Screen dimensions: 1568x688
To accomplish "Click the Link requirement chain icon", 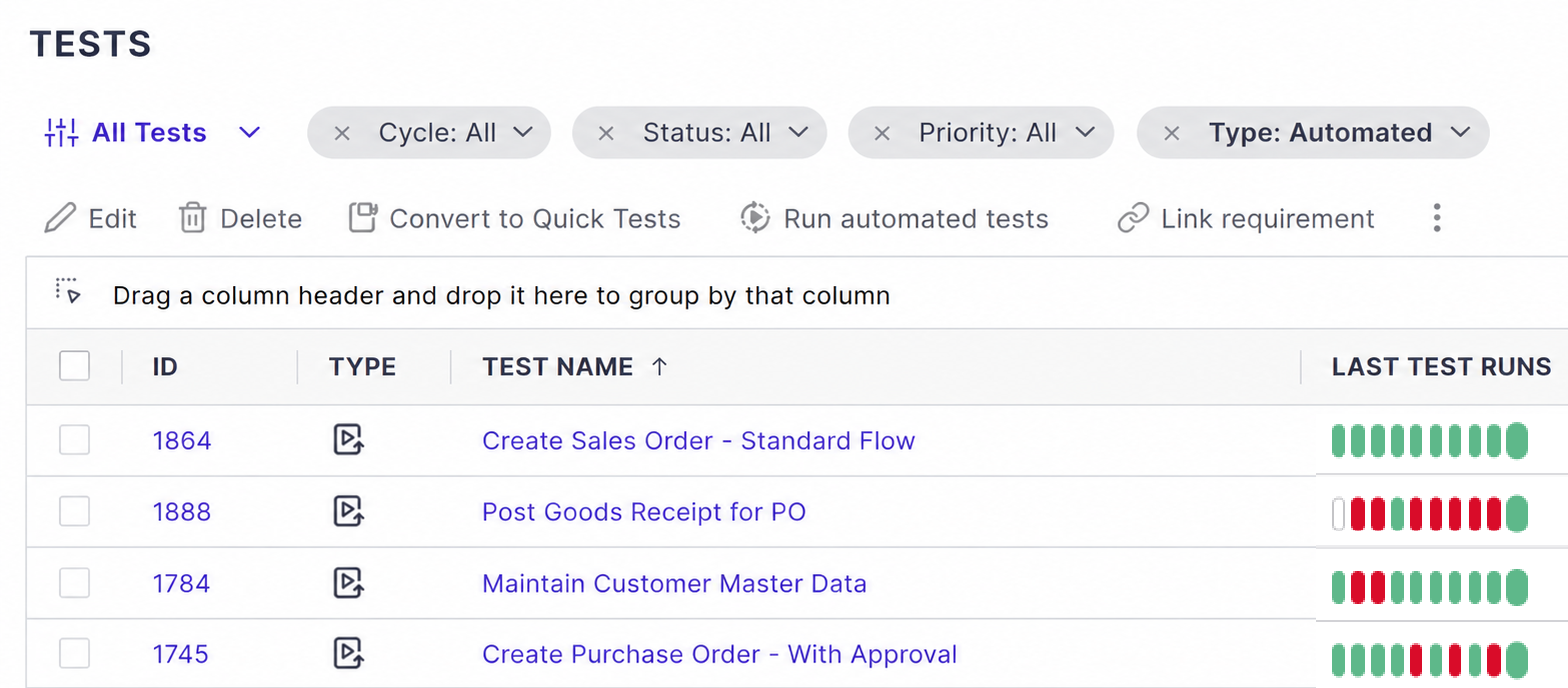I will point(1133,218).
